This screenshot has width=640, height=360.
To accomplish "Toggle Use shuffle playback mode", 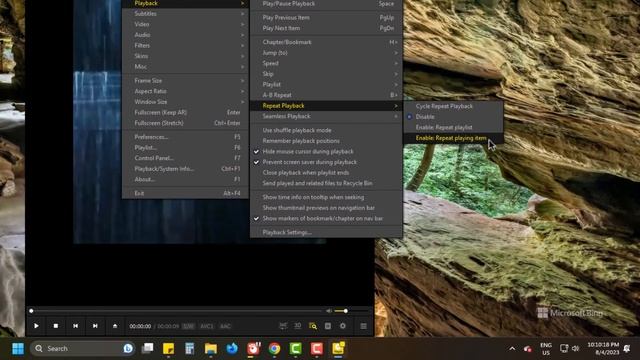I will pos(326,130).
